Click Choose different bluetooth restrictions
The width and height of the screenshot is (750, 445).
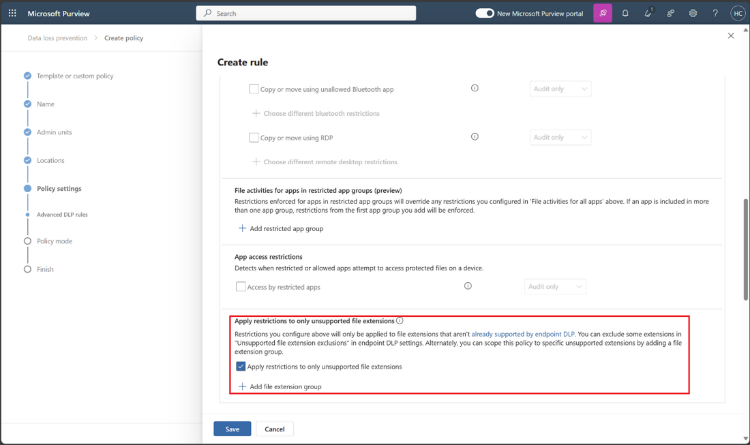[x=316, y=113]
